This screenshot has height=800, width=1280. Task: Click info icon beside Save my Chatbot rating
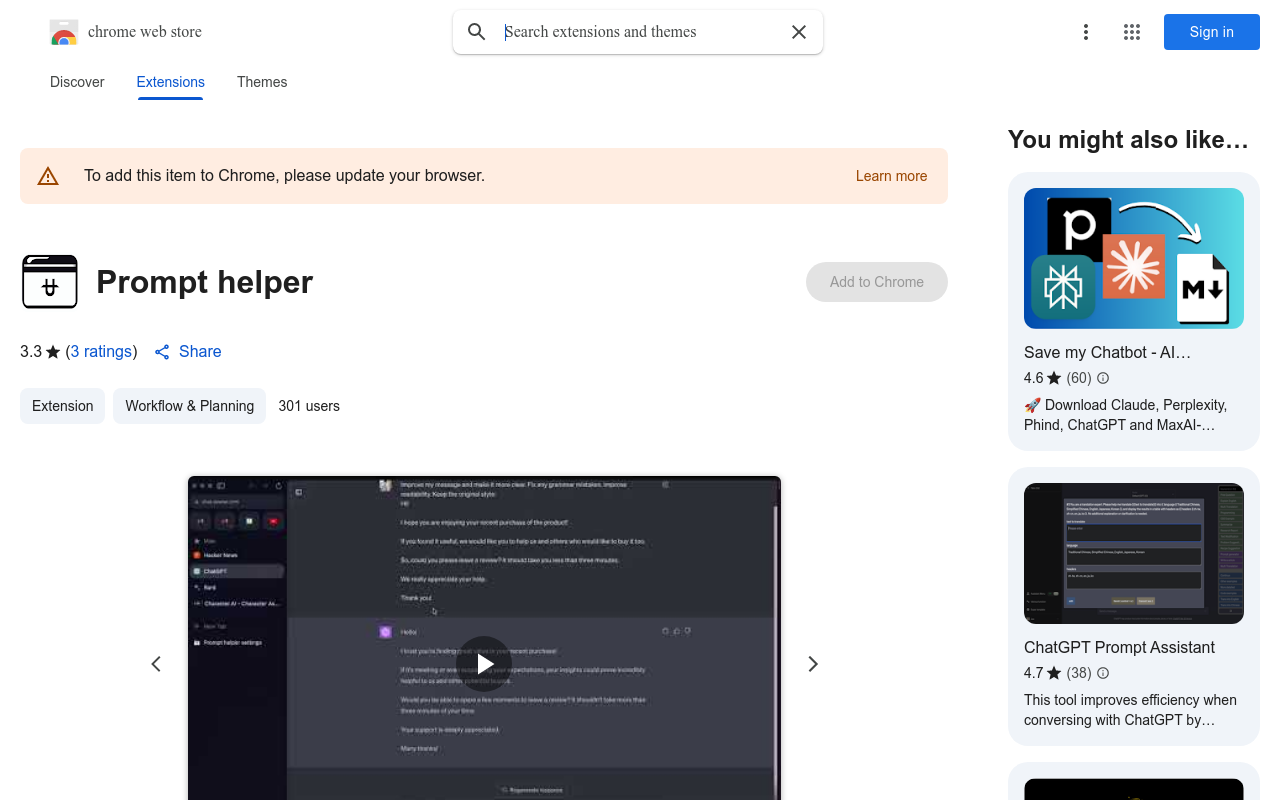[1103, 378]
